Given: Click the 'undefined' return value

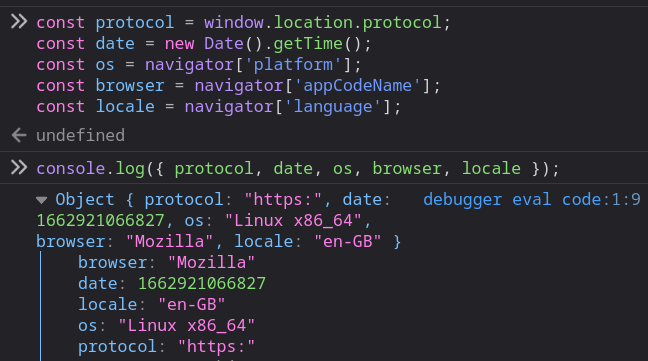Looking at the screenshot, I should (x=81, y=135).
